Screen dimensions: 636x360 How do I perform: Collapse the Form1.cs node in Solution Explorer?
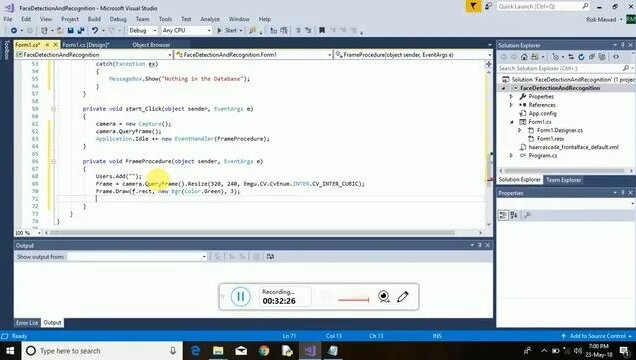tap(511, 122)
